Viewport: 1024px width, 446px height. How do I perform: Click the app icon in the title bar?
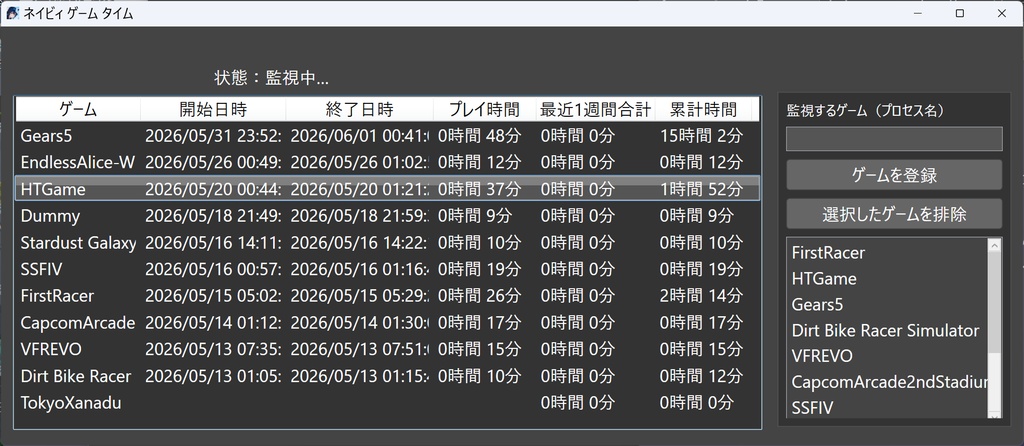[12, 13]
